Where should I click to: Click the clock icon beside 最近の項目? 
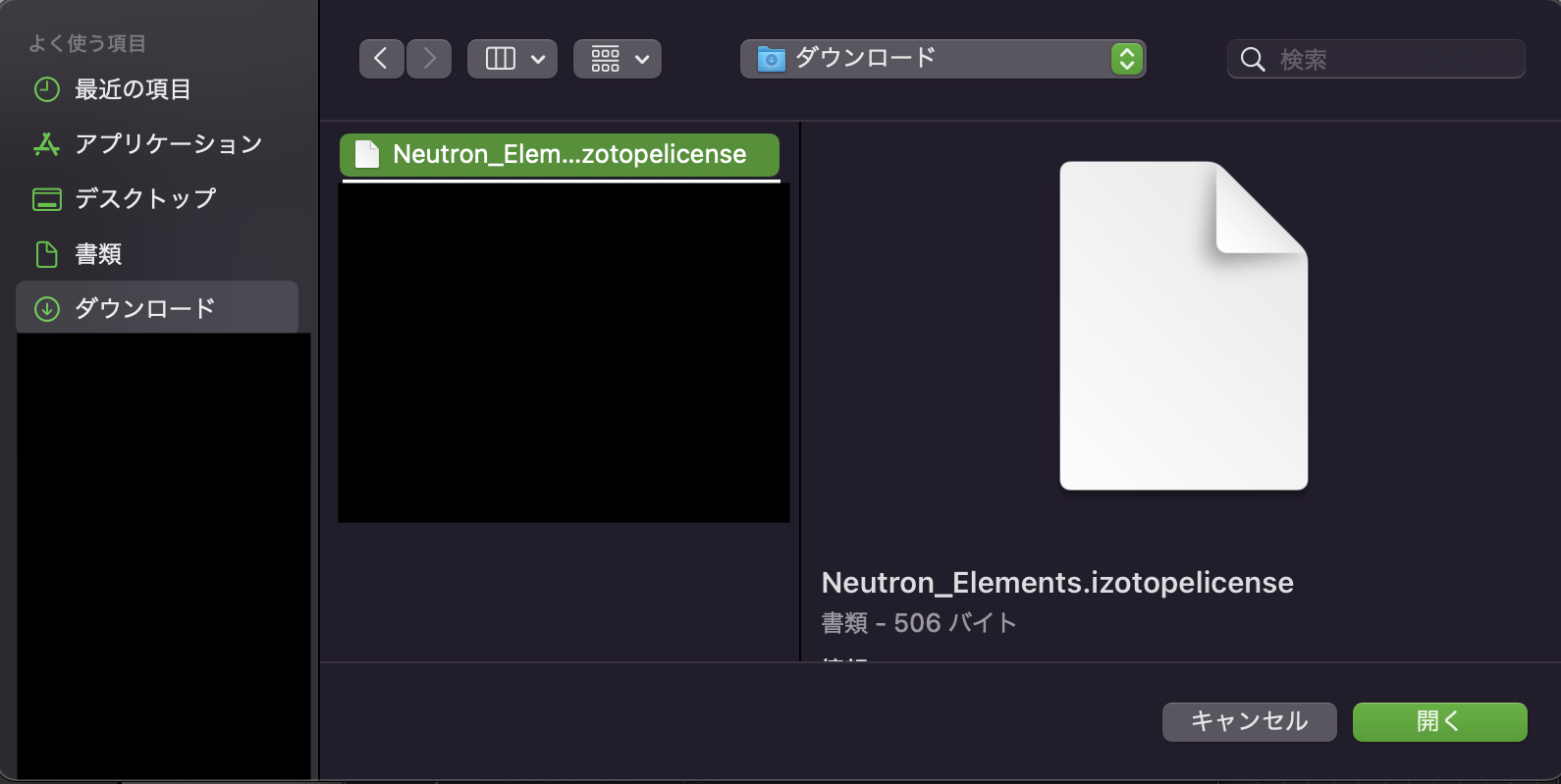[x=47, y=89]
